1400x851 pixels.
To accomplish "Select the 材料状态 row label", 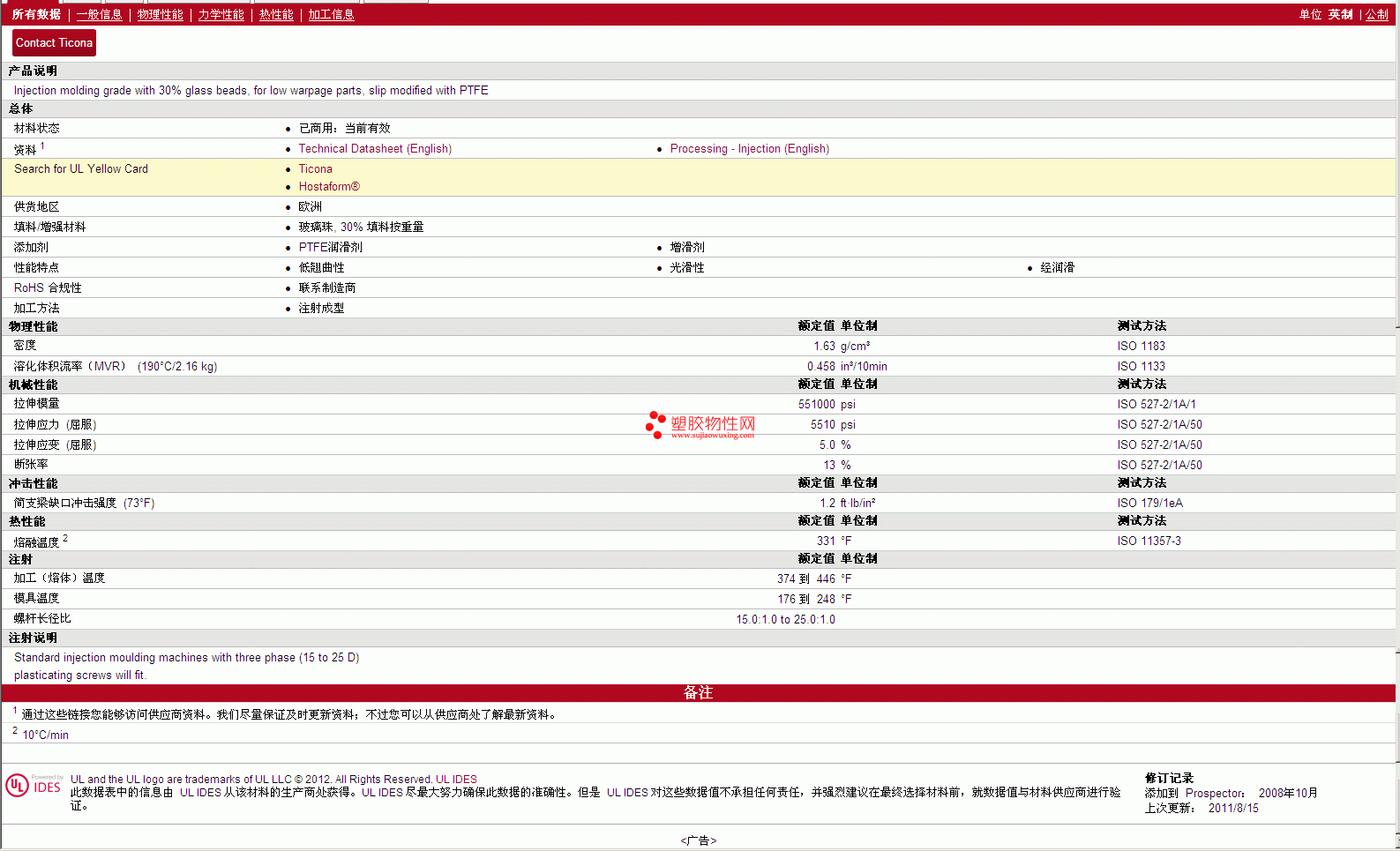I will click(37, 128).
